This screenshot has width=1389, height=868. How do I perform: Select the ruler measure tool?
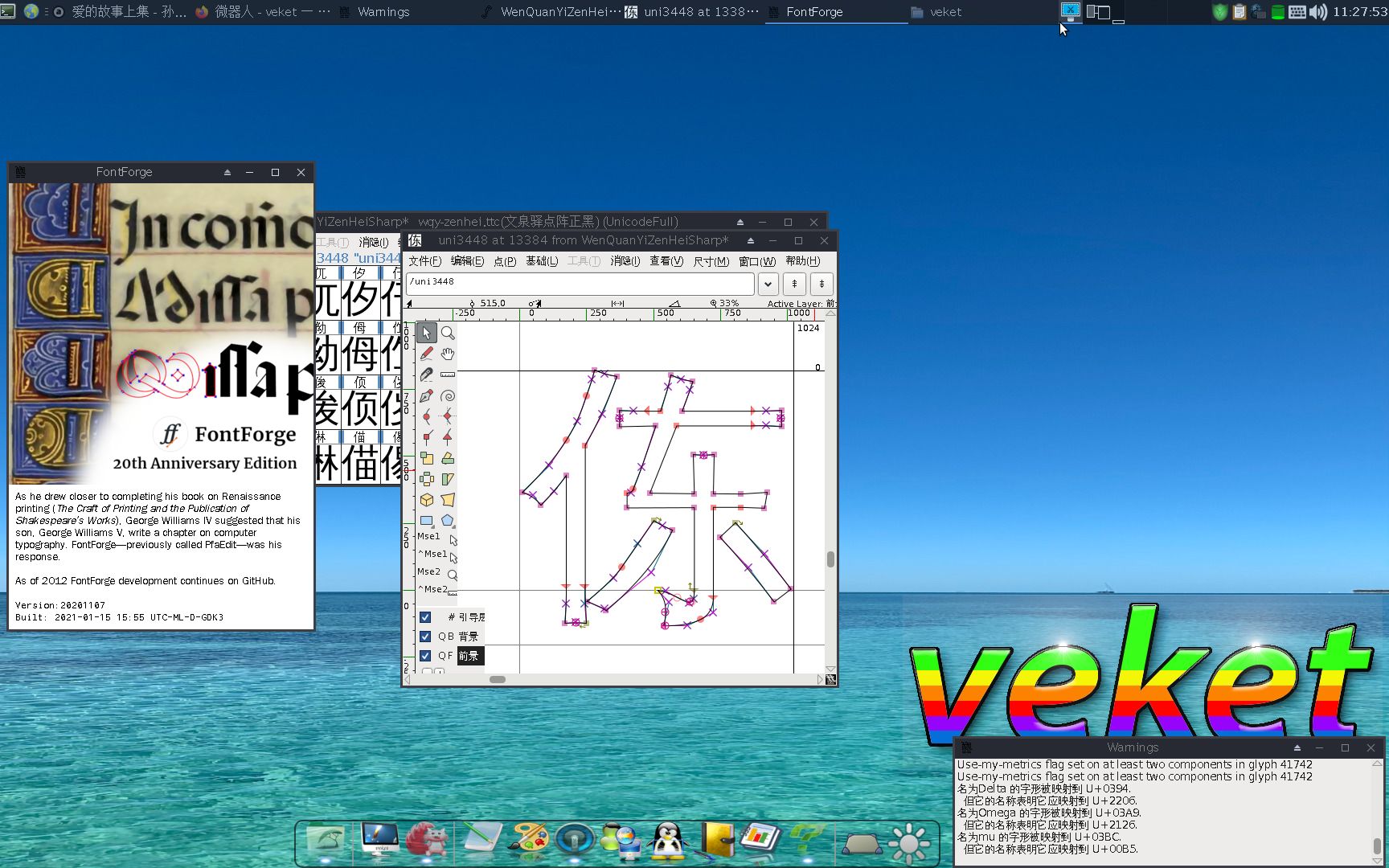pos(447,375)
